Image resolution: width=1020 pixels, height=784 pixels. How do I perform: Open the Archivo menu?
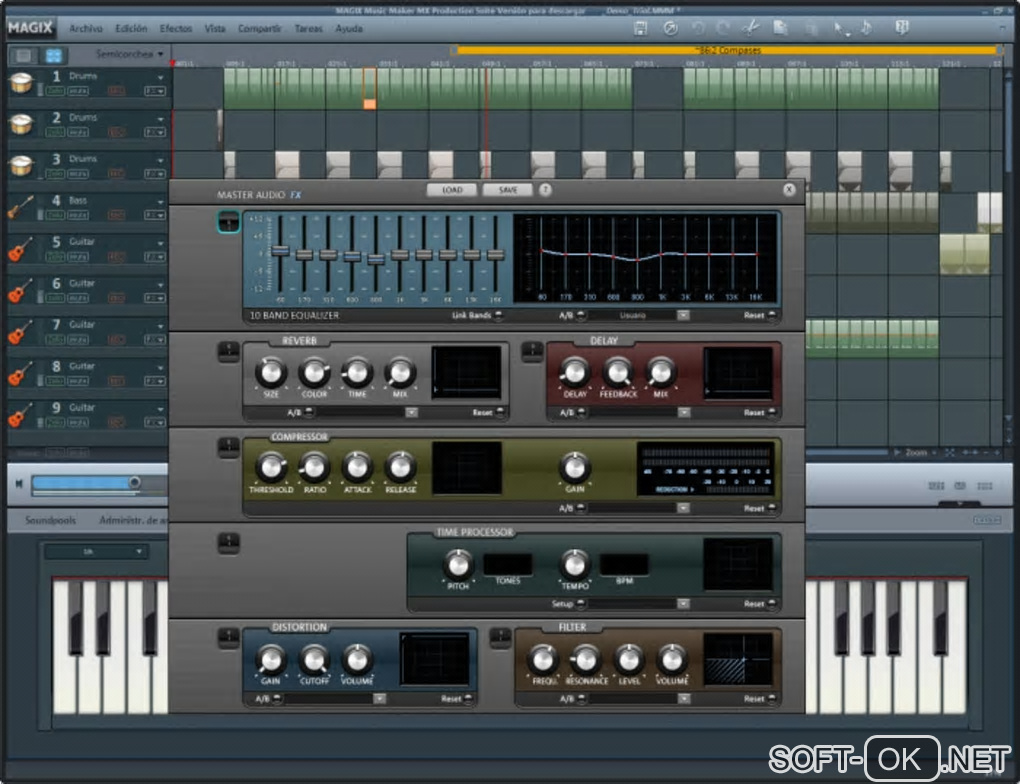pos(86,29)
